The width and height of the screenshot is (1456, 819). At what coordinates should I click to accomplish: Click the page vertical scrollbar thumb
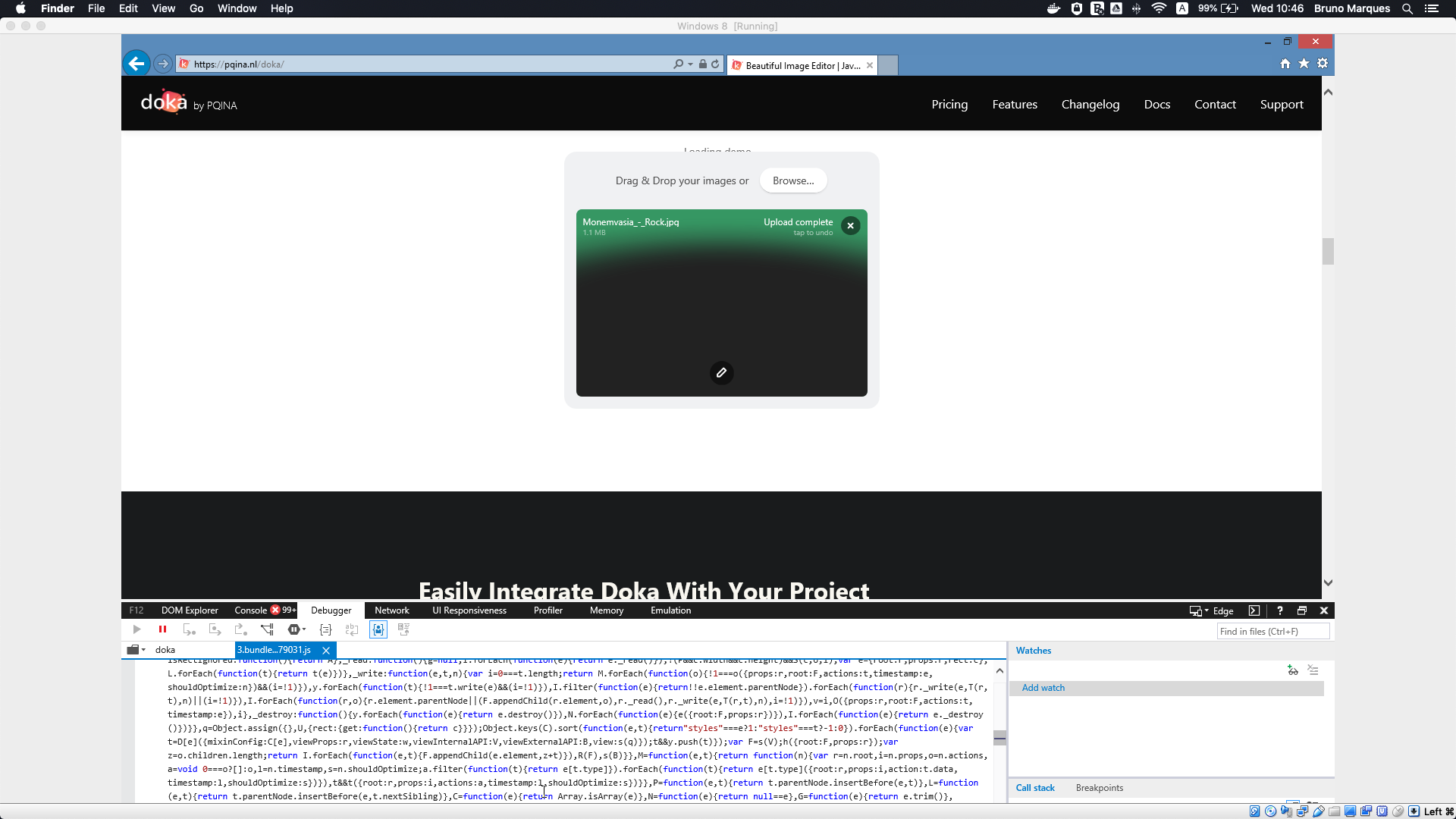click(x=1328, y=252)
